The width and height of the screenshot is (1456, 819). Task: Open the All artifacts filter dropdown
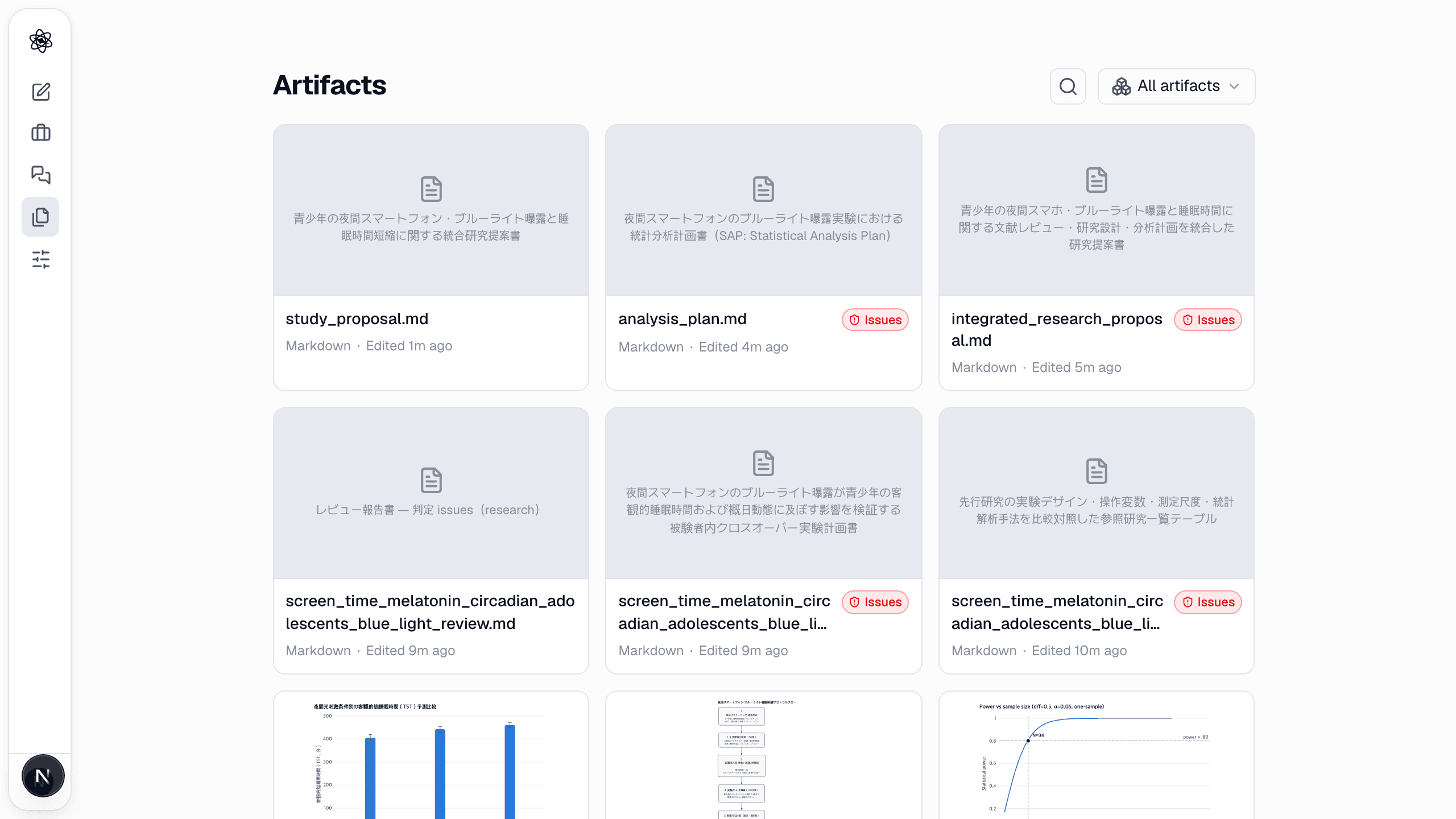click(x=1176, y=86)
